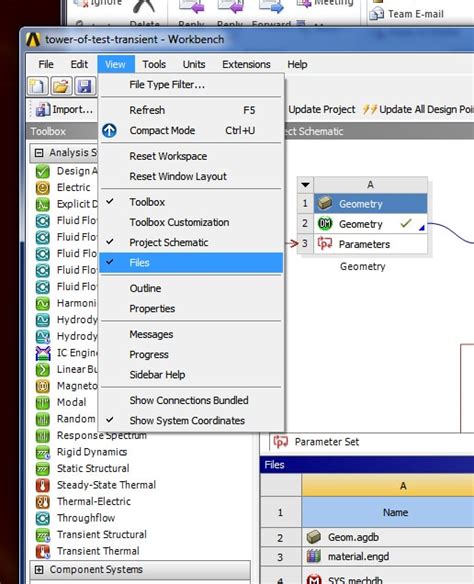
Task: Select the Throughflow icon
Action: pos(42,518)
